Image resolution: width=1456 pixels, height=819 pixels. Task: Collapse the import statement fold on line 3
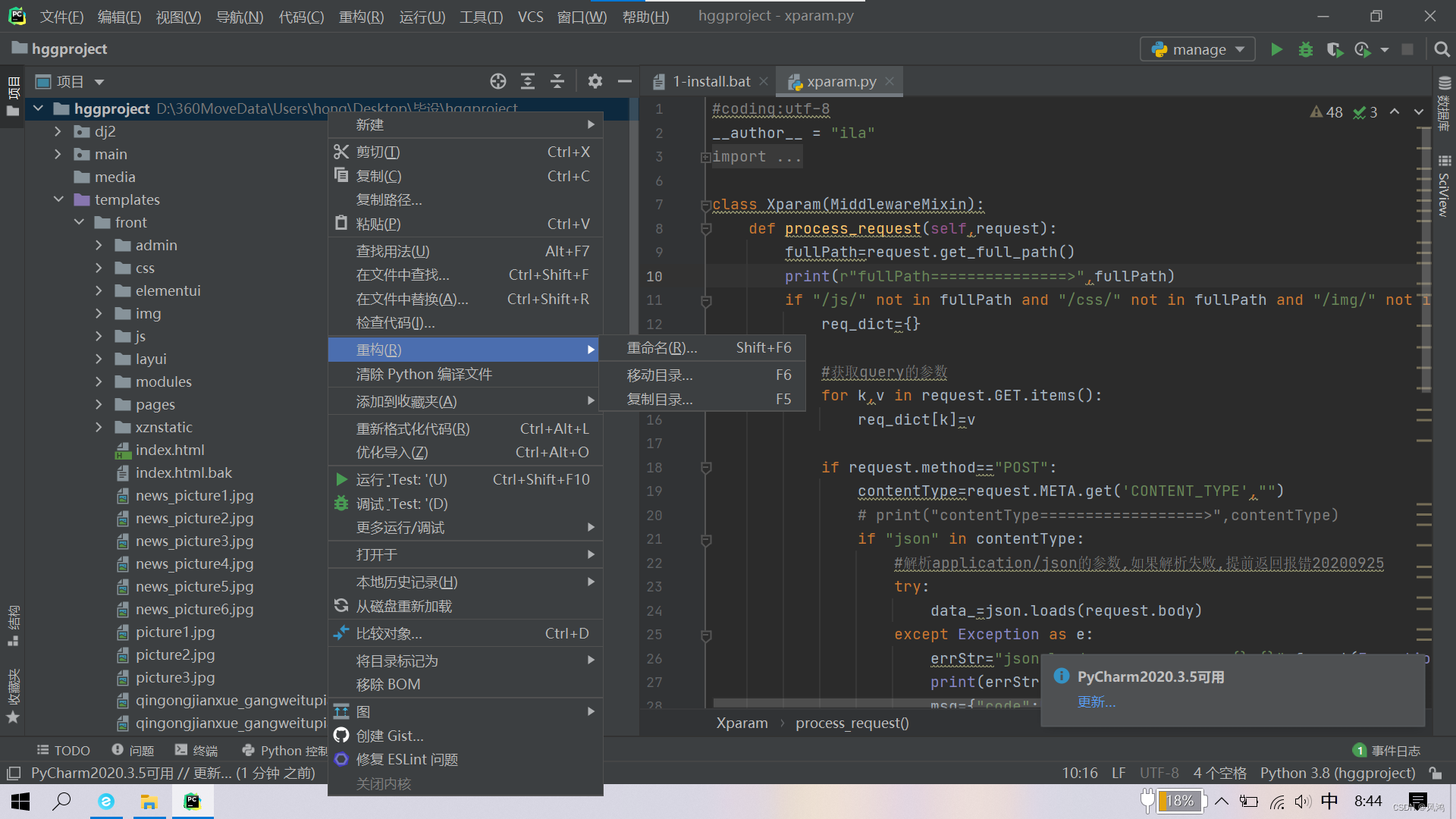coord(706,156)
